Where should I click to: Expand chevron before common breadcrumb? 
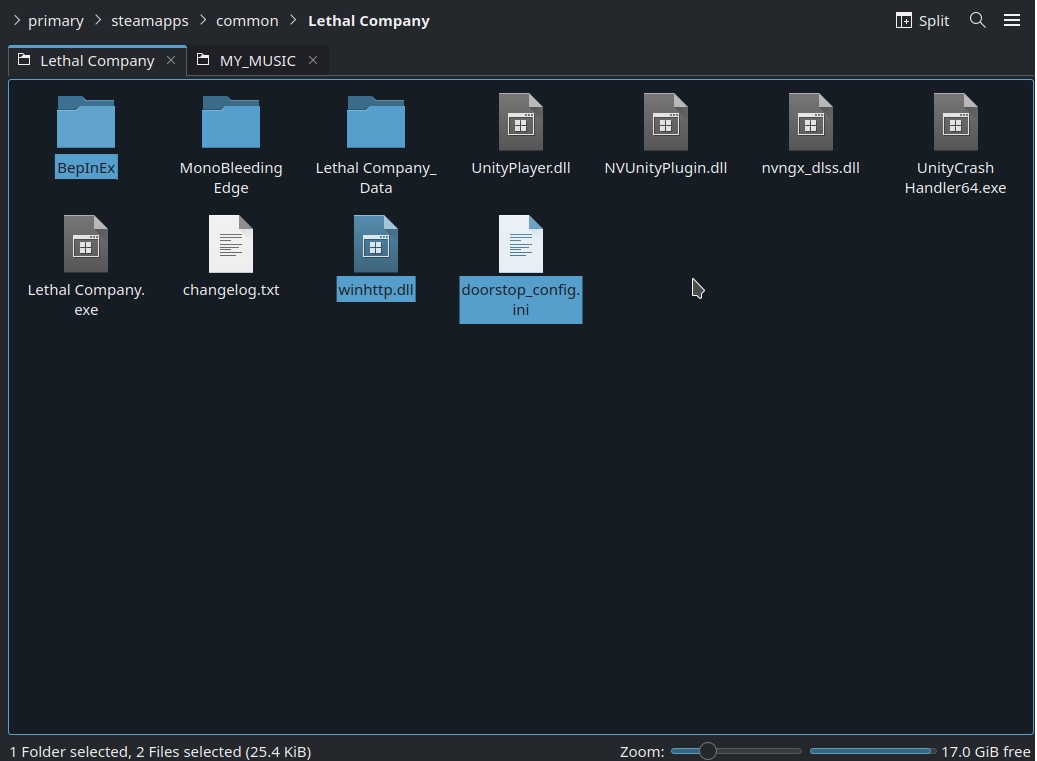[x=203, y=20]
